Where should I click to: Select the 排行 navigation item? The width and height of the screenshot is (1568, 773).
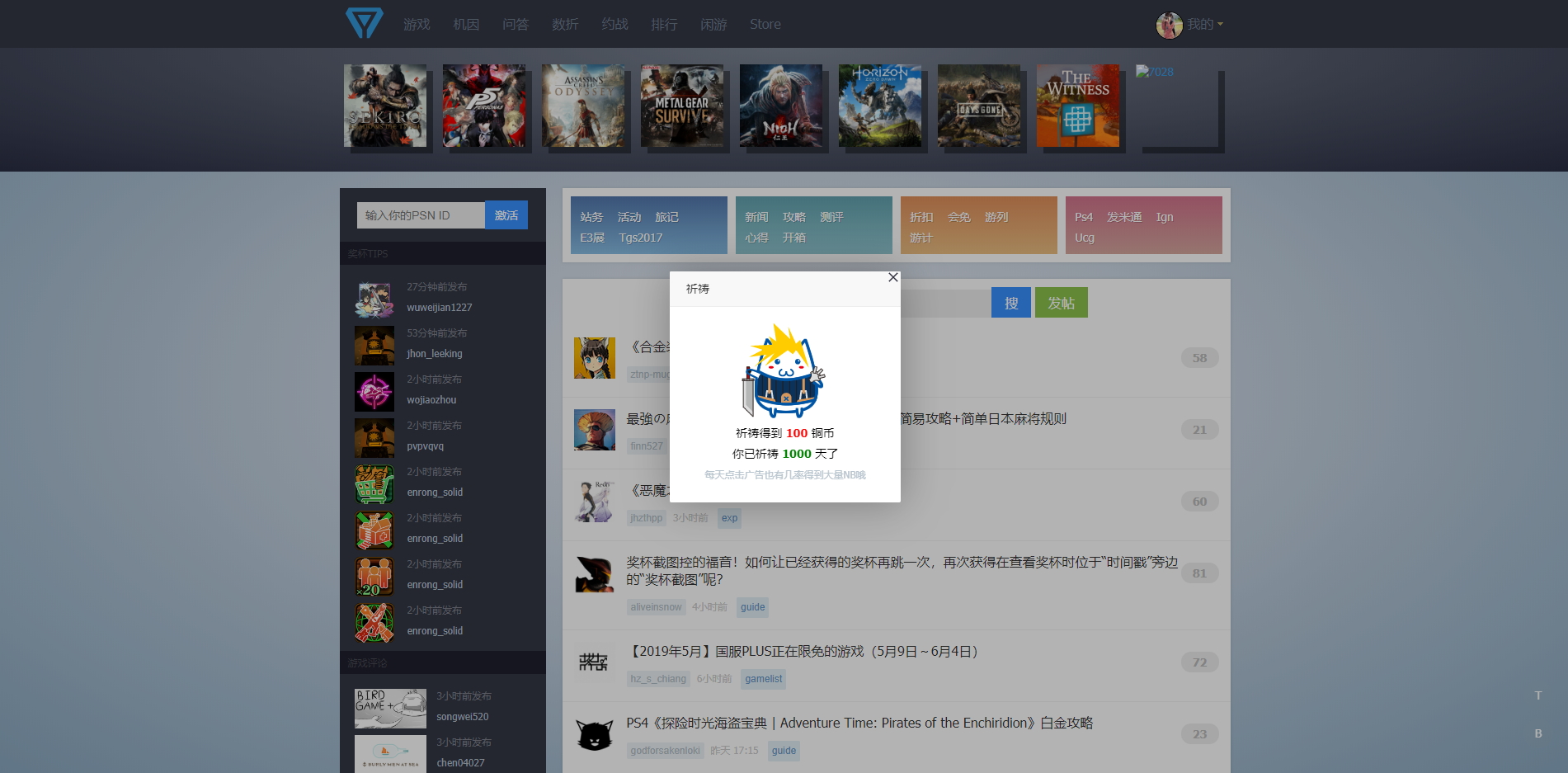(x=664, y=25)
